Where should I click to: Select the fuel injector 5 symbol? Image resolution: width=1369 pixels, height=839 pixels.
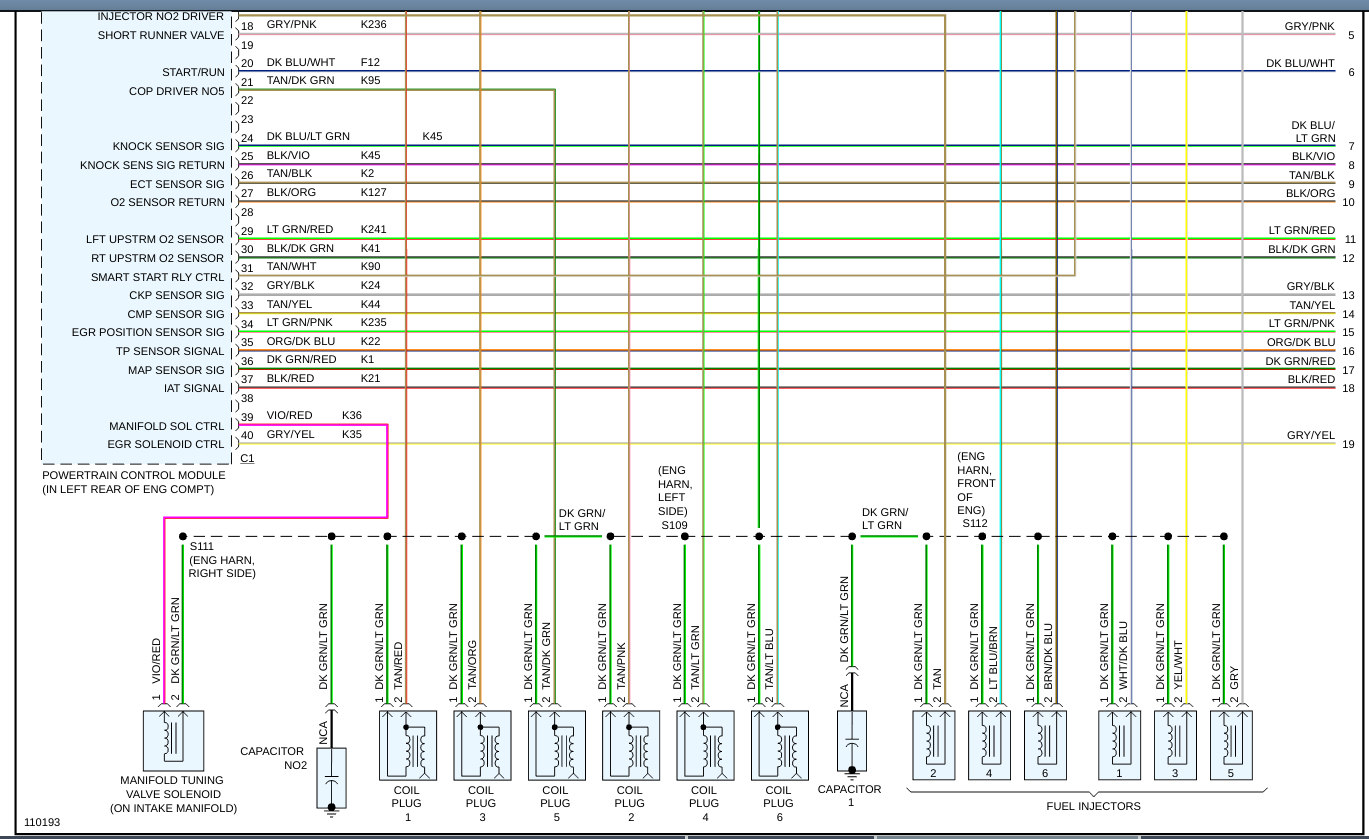point(1231,745)
